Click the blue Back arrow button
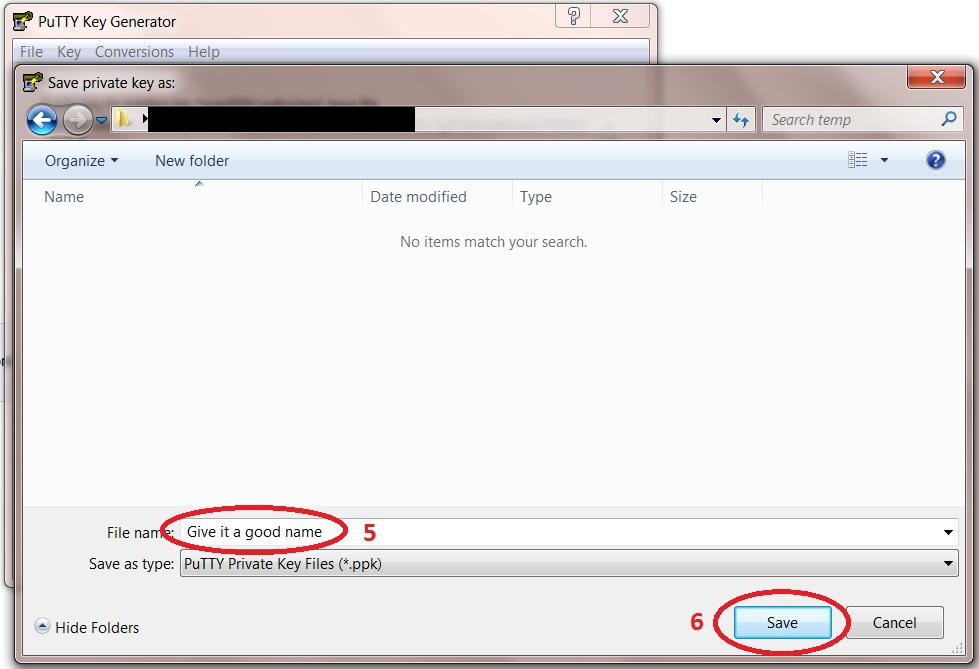Image resolution: width=979 pixels, height=669 pixels. pyautogui.click(x=42, y=120)
